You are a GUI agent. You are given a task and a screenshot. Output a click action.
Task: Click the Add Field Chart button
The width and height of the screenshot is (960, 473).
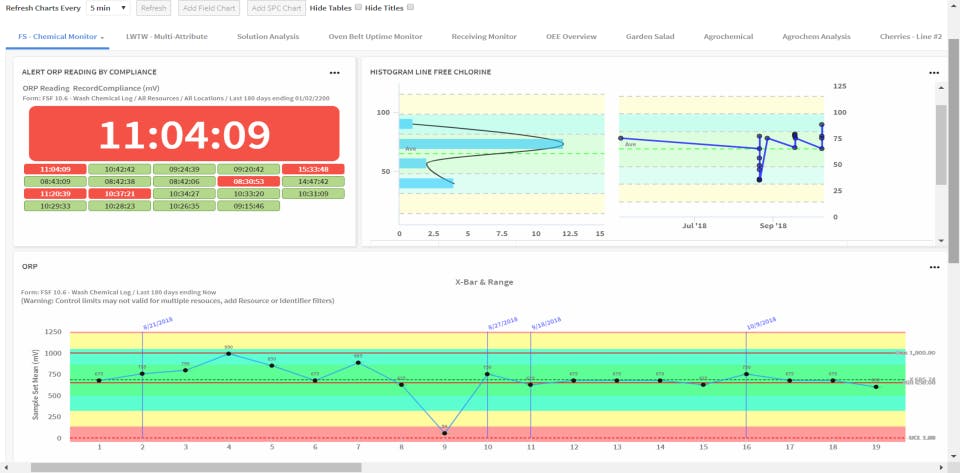pyautogui.click(x=209, y=8)
